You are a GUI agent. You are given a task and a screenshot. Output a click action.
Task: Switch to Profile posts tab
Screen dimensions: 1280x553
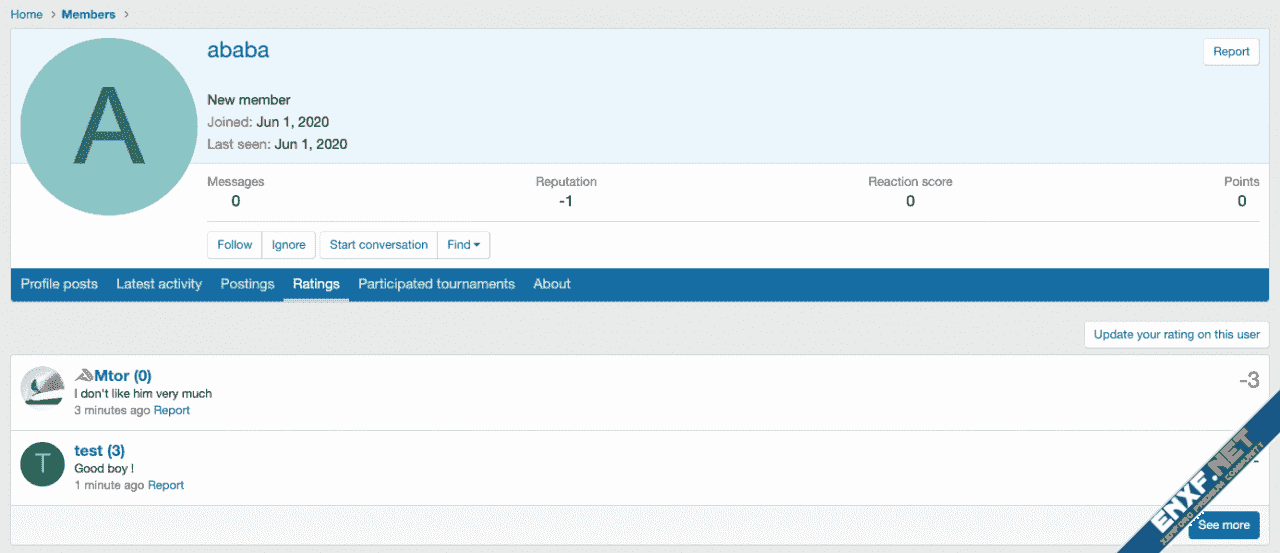(59, 284)
